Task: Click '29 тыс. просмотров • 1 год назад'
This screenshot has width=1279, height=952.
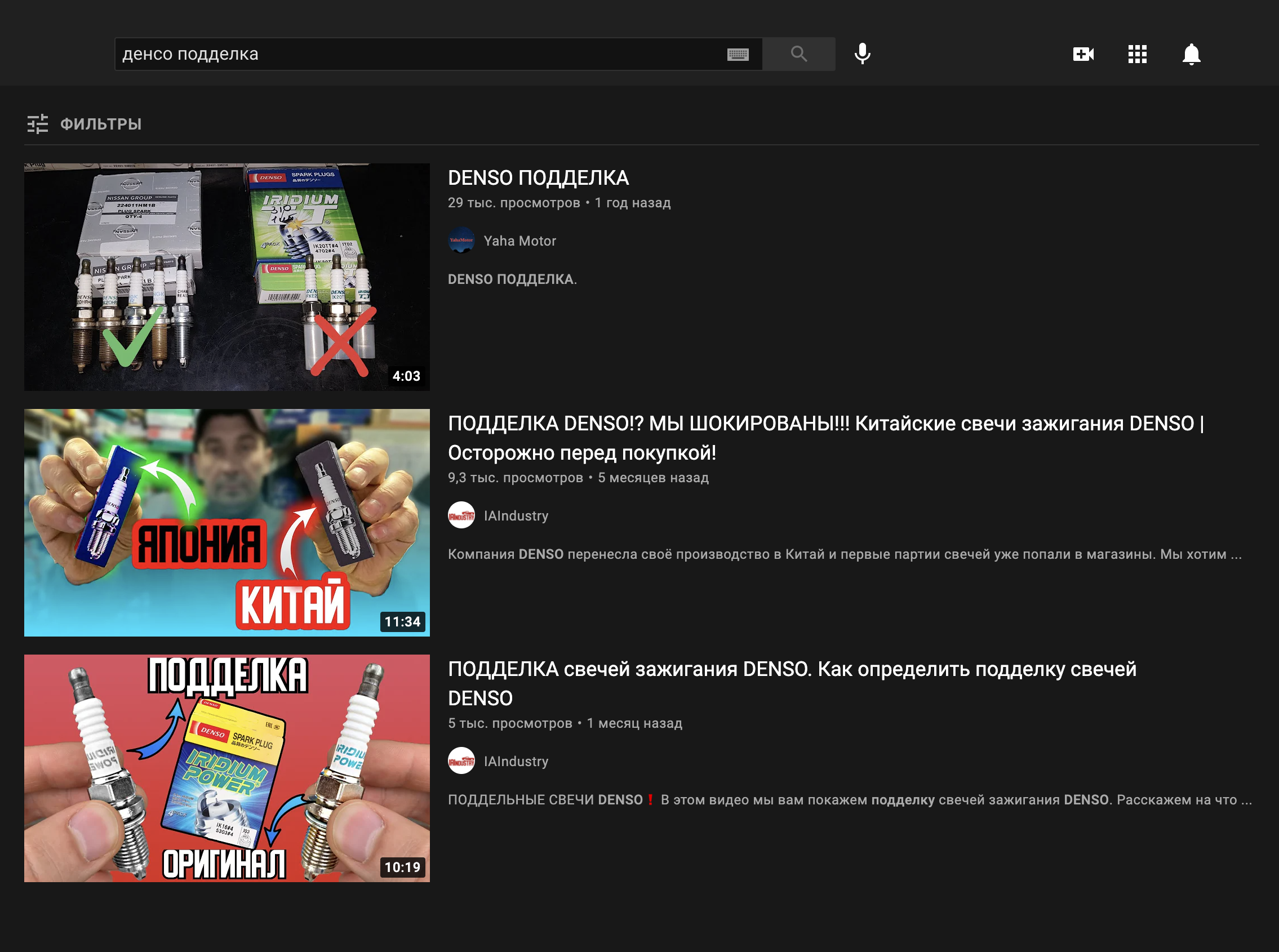Action: pyautogui.click(x=559, y=203)
